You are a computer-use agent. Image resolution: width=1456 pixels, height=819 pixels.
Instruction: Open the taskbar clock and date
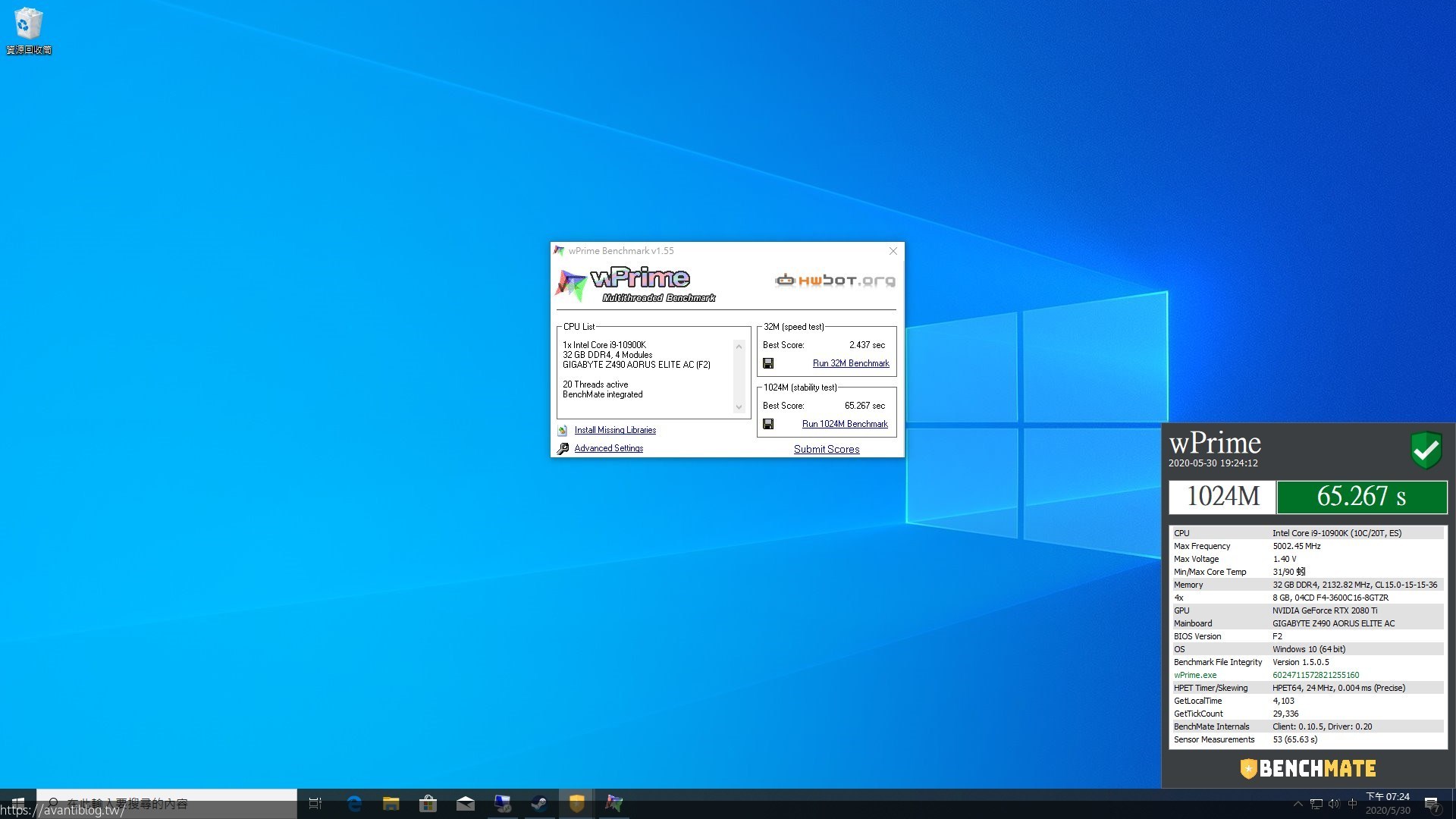pos(1388,804)
